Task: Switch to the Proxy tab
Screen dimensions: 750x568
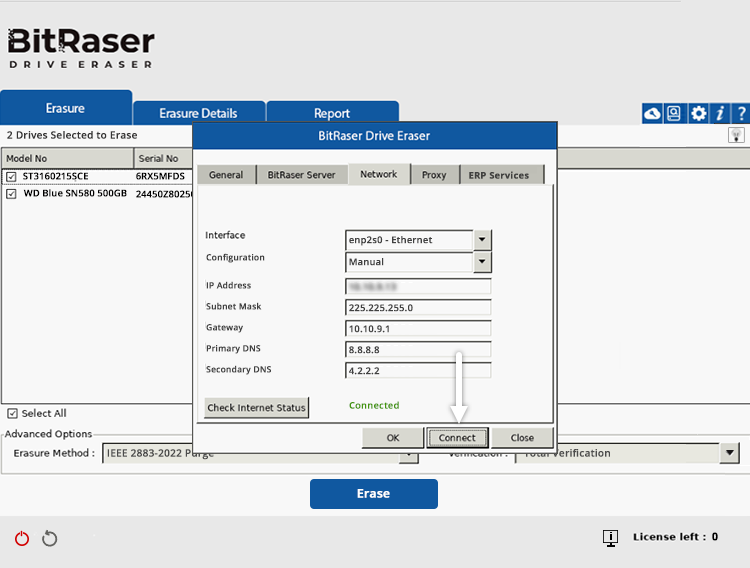Action: (x=434, y=175)
